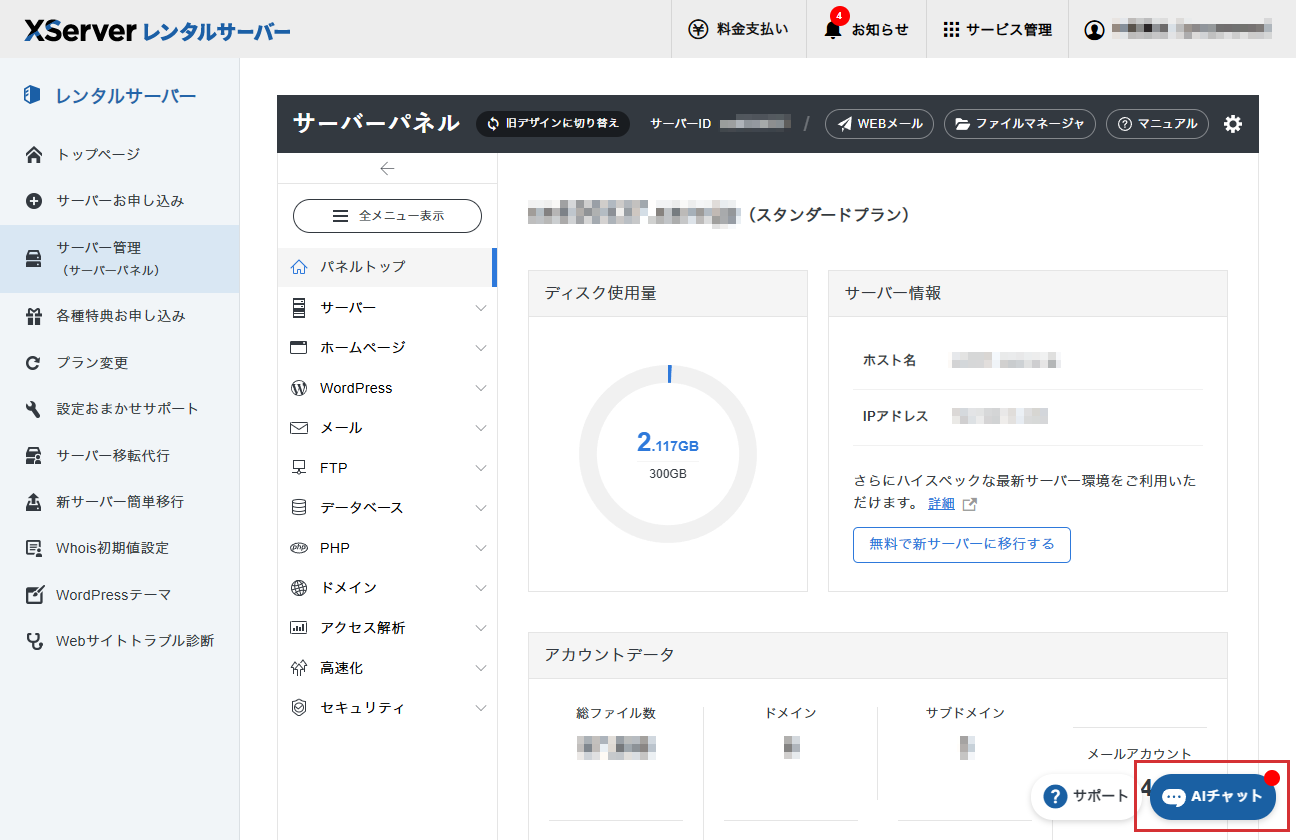The width and height of the screenshot is (1296, 840).
Task: Click the PHP icon in panel menu
Action: 298,548
